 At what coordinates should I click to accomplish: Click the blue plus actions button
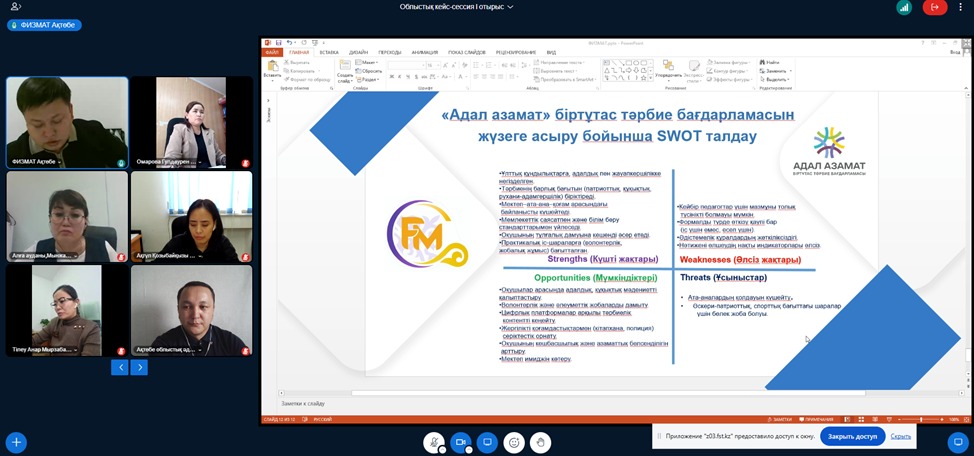pos(16,442)
